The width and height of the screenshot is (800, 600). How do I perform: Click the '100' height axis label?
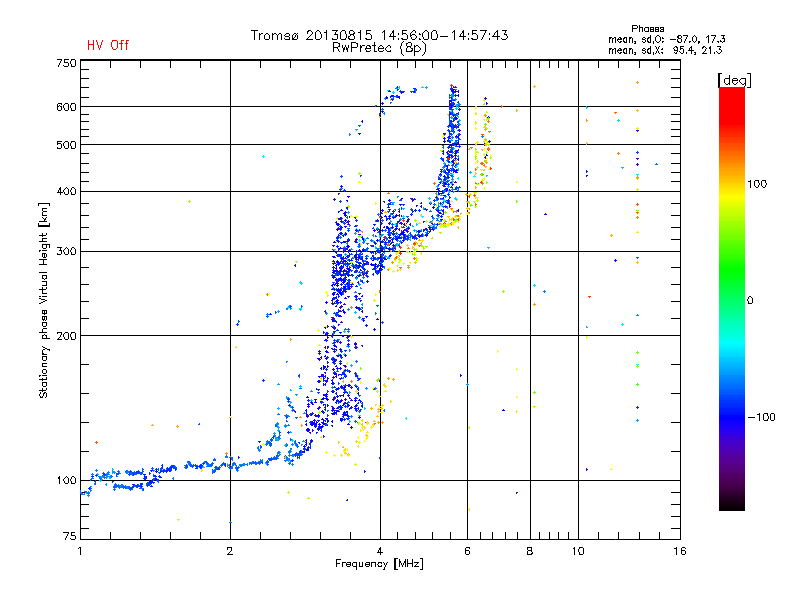[66, 481]
